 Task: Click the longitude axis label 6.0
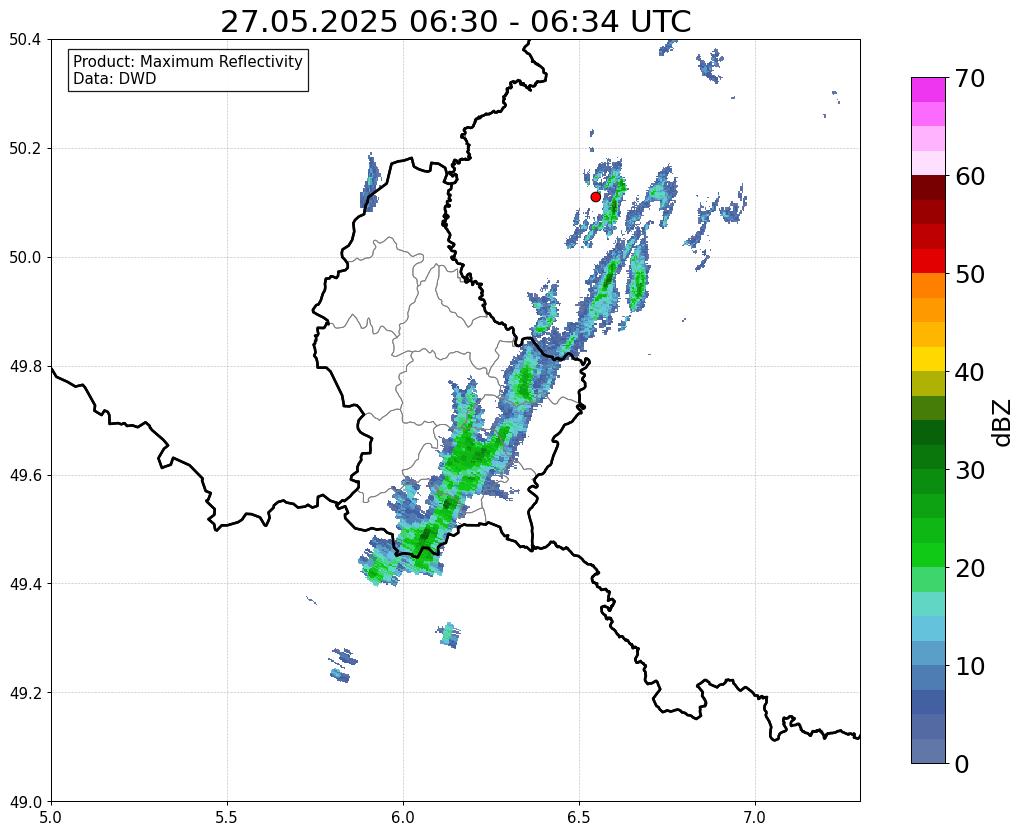[403, 816]
